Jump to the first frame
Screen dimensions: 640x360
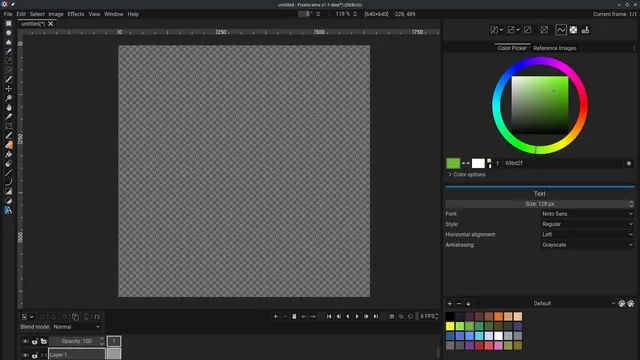[329, 316]
